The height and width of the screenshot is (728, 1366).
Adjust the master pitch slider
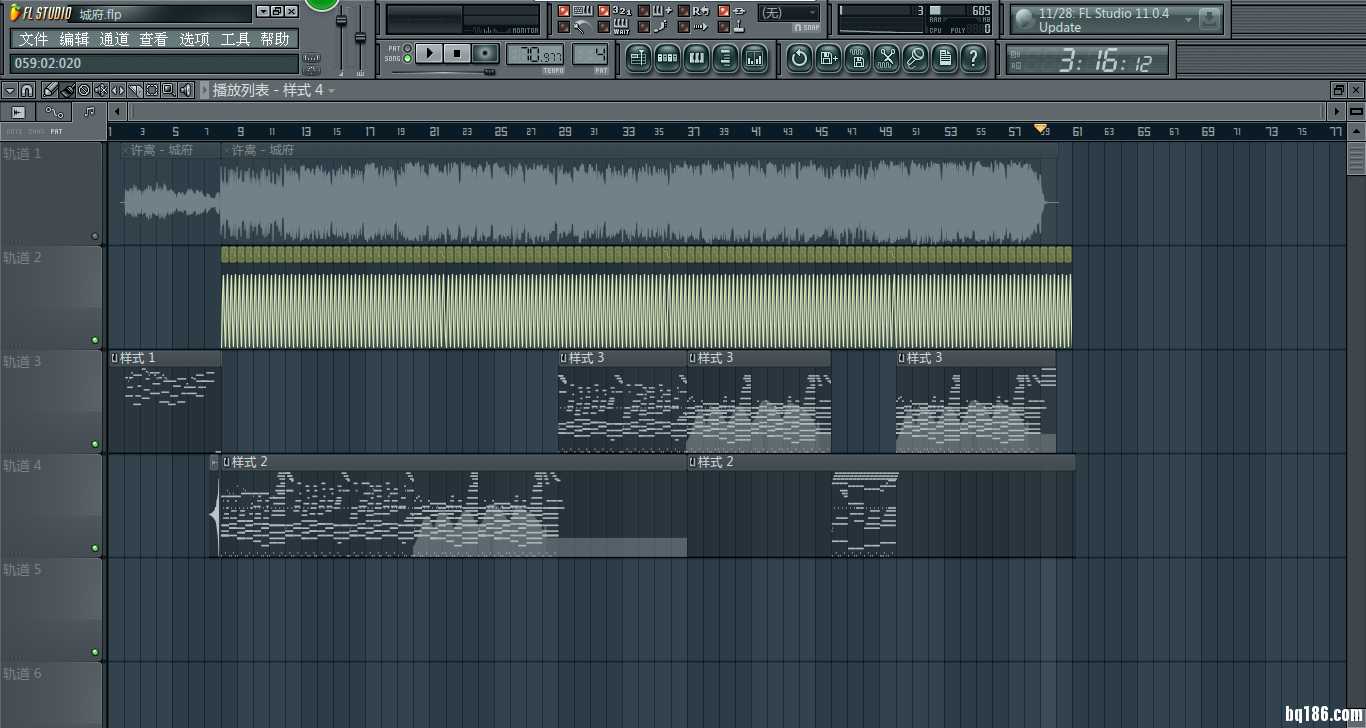[x=360, y=37]
